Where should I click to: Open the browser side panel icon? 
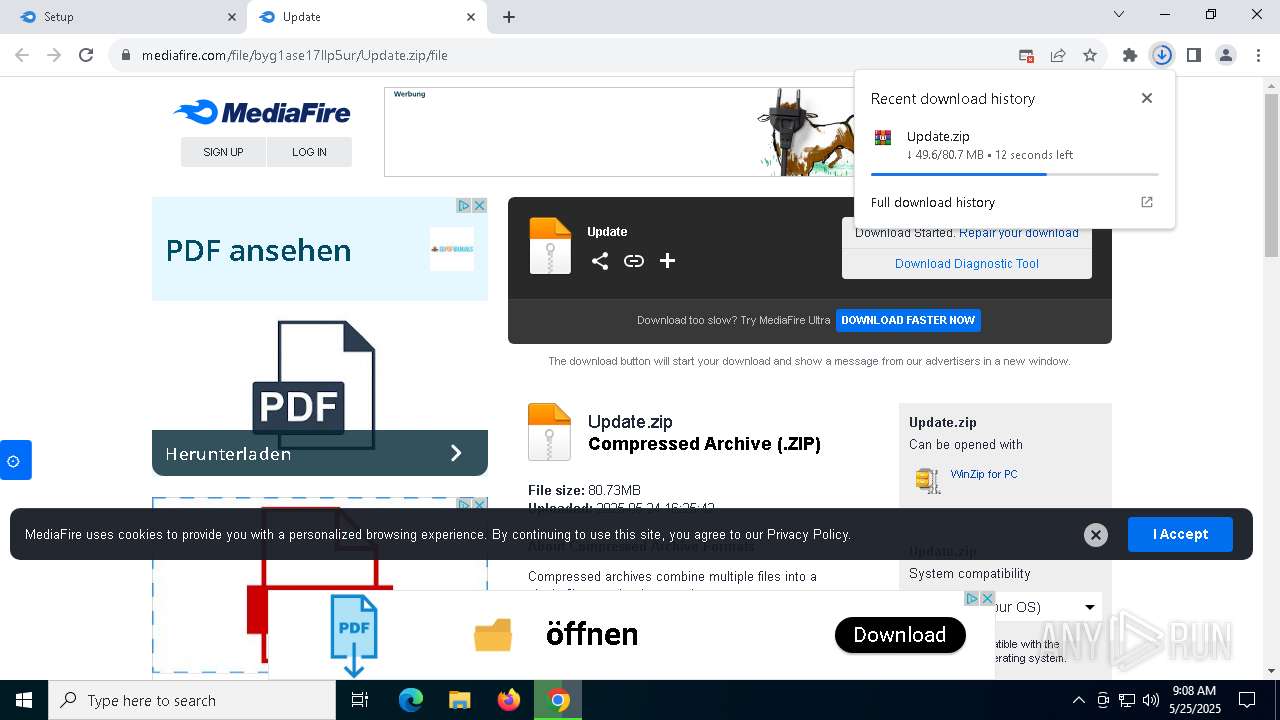(1194, 55)
